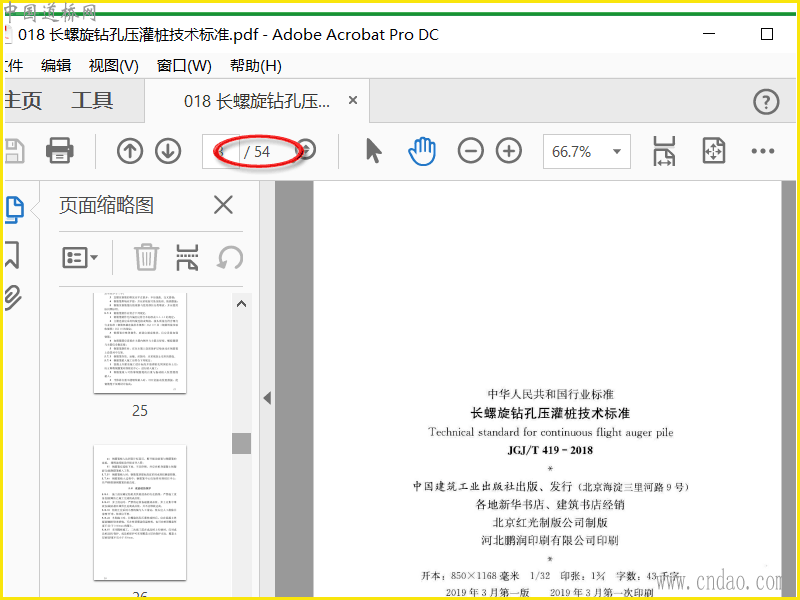Screen dimensions: 800x600
Task: Click the insert/extract pages icon in thumbnails panel
Action: 187,257
